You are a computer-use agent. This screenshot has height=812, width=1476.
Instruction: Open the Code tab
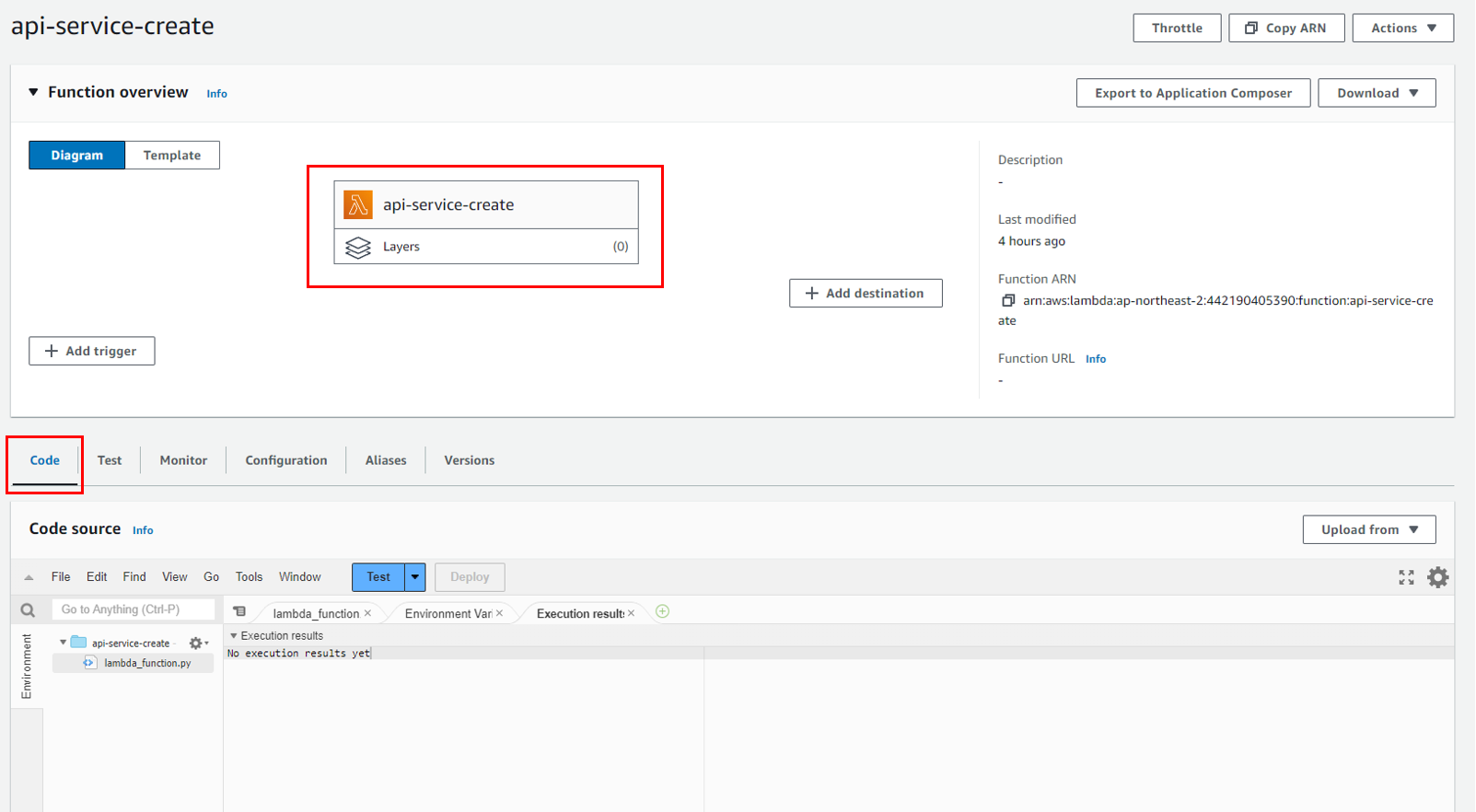[x=44, y=460]
